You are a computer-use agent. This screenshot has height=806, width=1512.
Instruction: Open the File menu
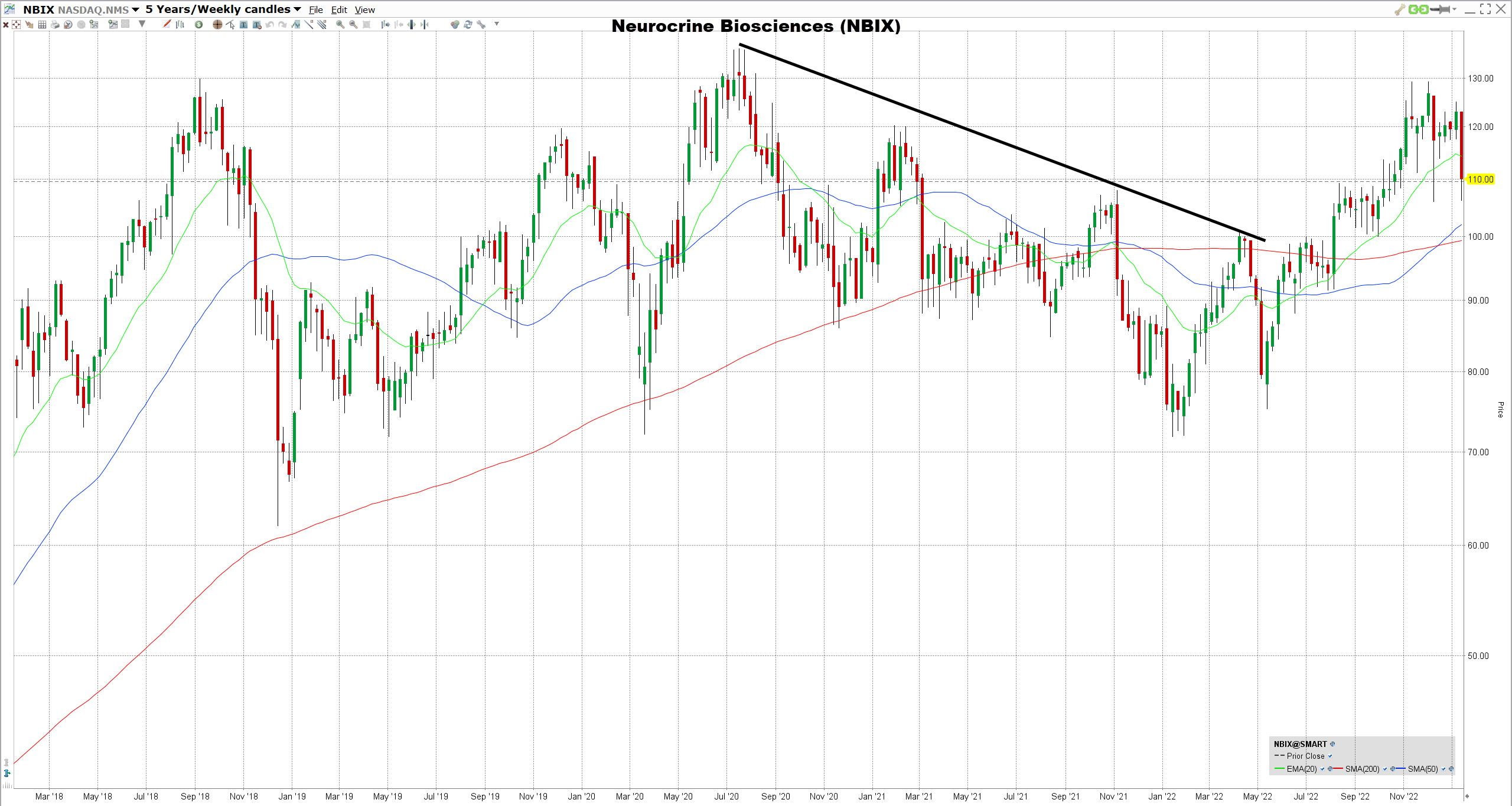pos(316,10)
